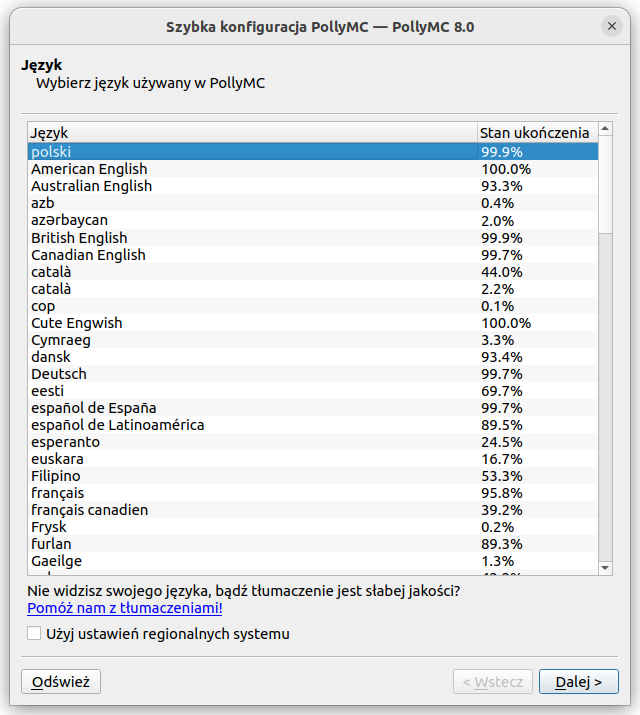The width and height of the screenshot is (640, 715).
Task: Choose español de Latinoamérica
Action: click(118, 425)
